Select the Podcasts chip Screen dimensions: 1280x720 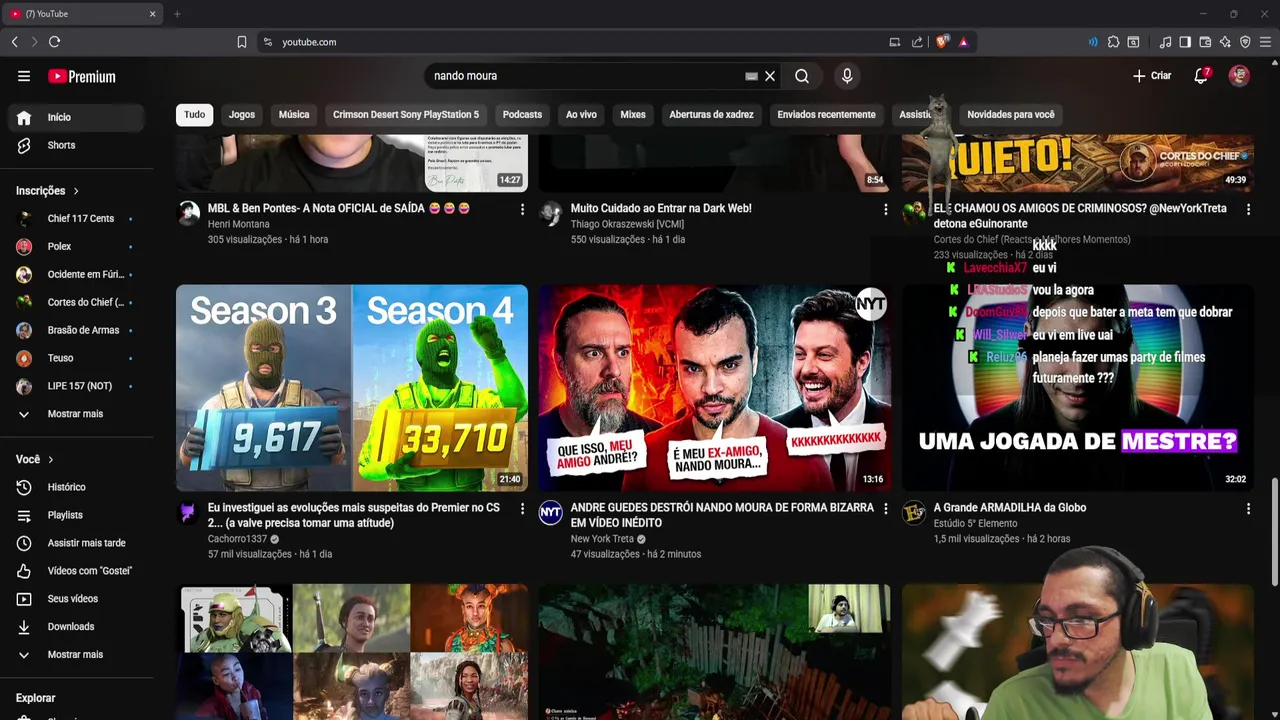tap(522, 114)
